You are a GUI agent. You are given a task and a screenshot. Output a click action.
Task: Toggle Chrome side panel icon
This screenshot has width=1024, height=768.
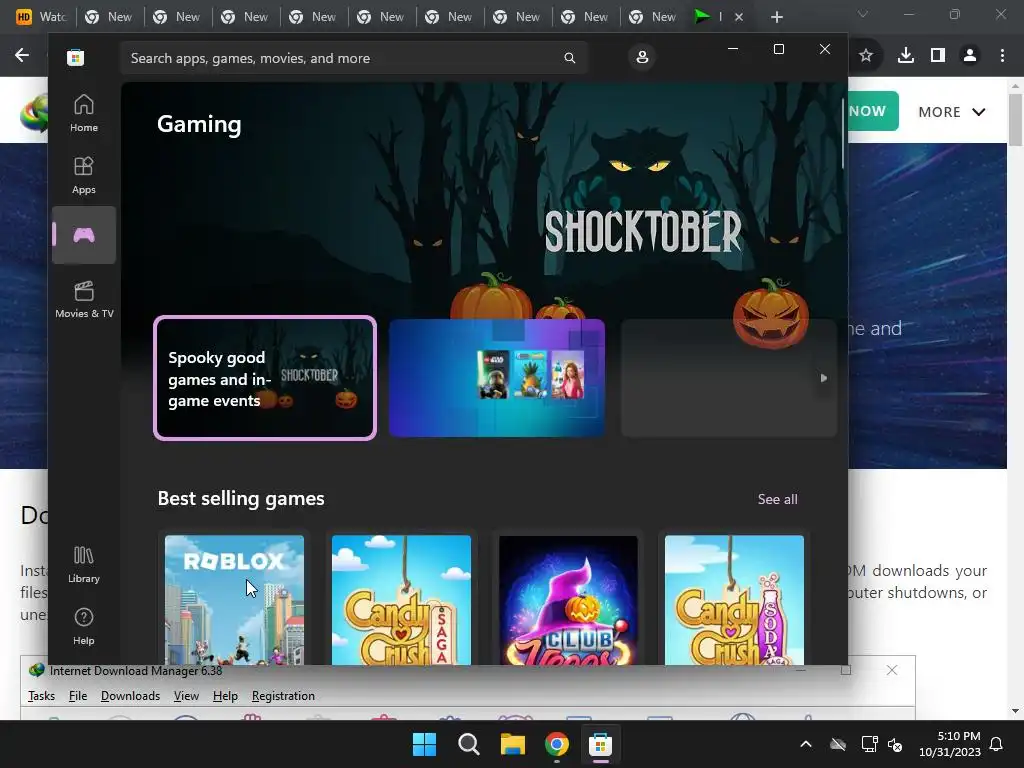point(938,56)
